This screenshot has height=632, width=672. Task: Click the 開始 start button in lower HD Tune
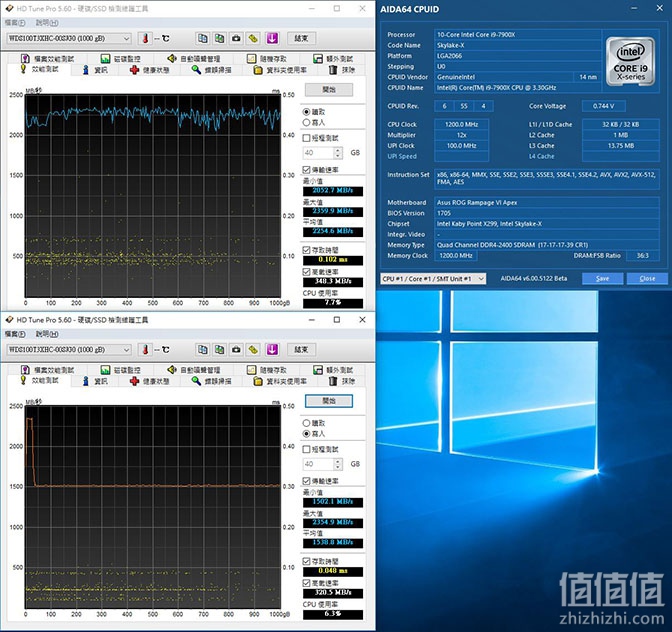pyautogui.click(x=329, y=401)
